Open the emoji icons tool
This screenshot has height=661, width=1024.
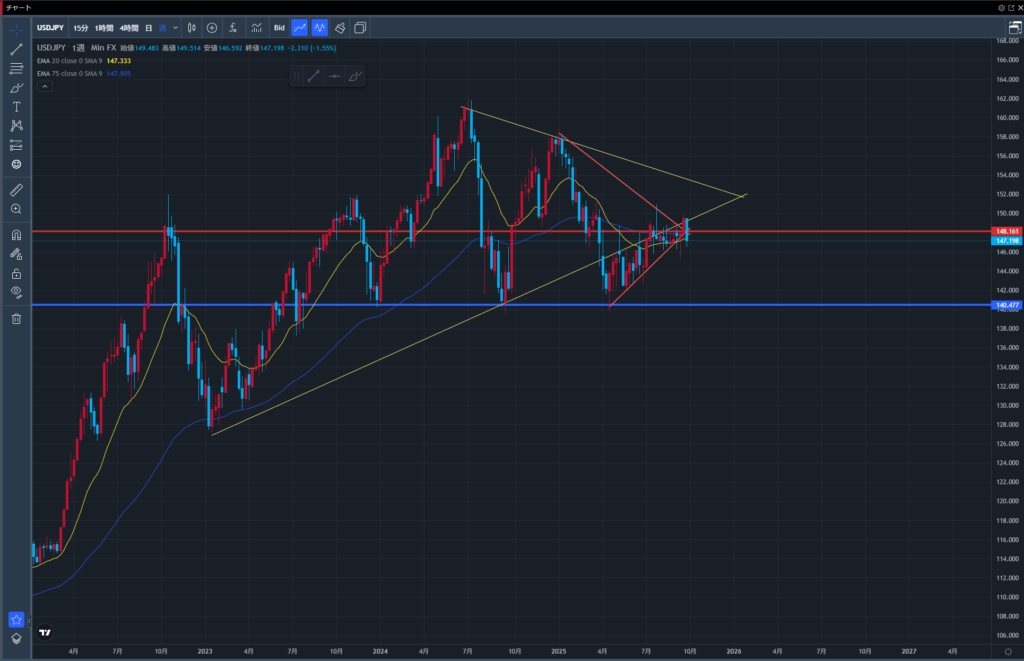click(16, 164)
